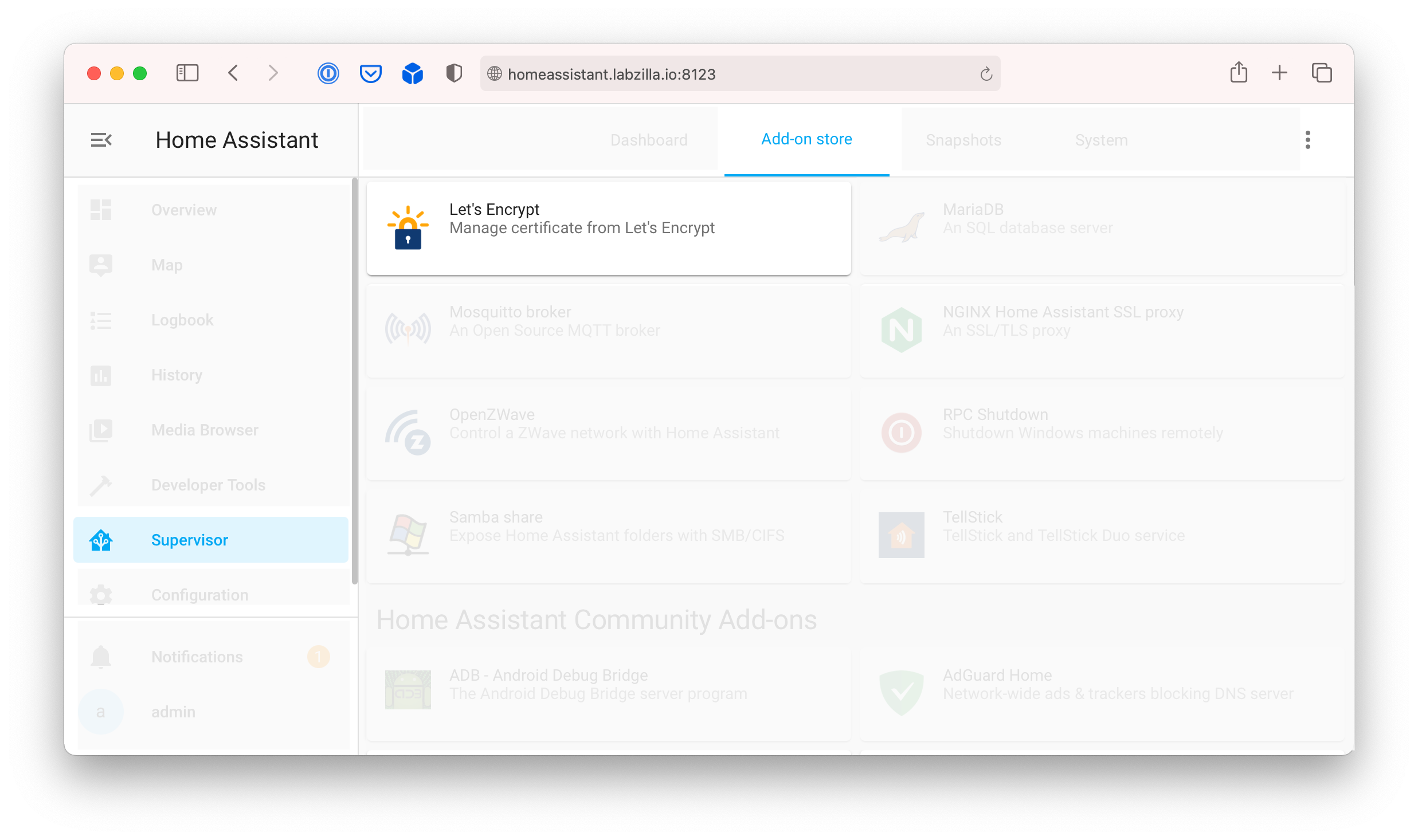This screenshot has width=1418, height=840.
Task: Toggle the Safari sidebar button
Action: point(187,73)
